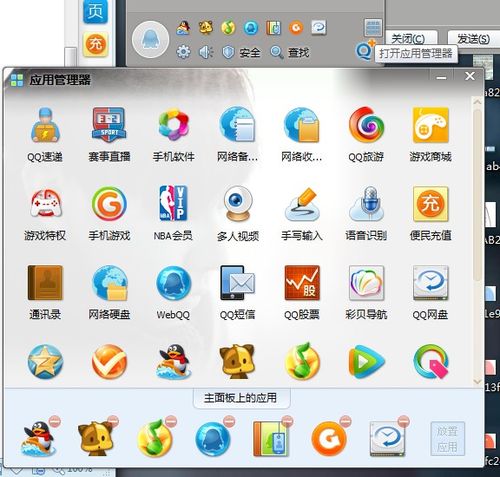Remove QQ音乐 from main panel
The image size is (500, 477).
point(171,421)
